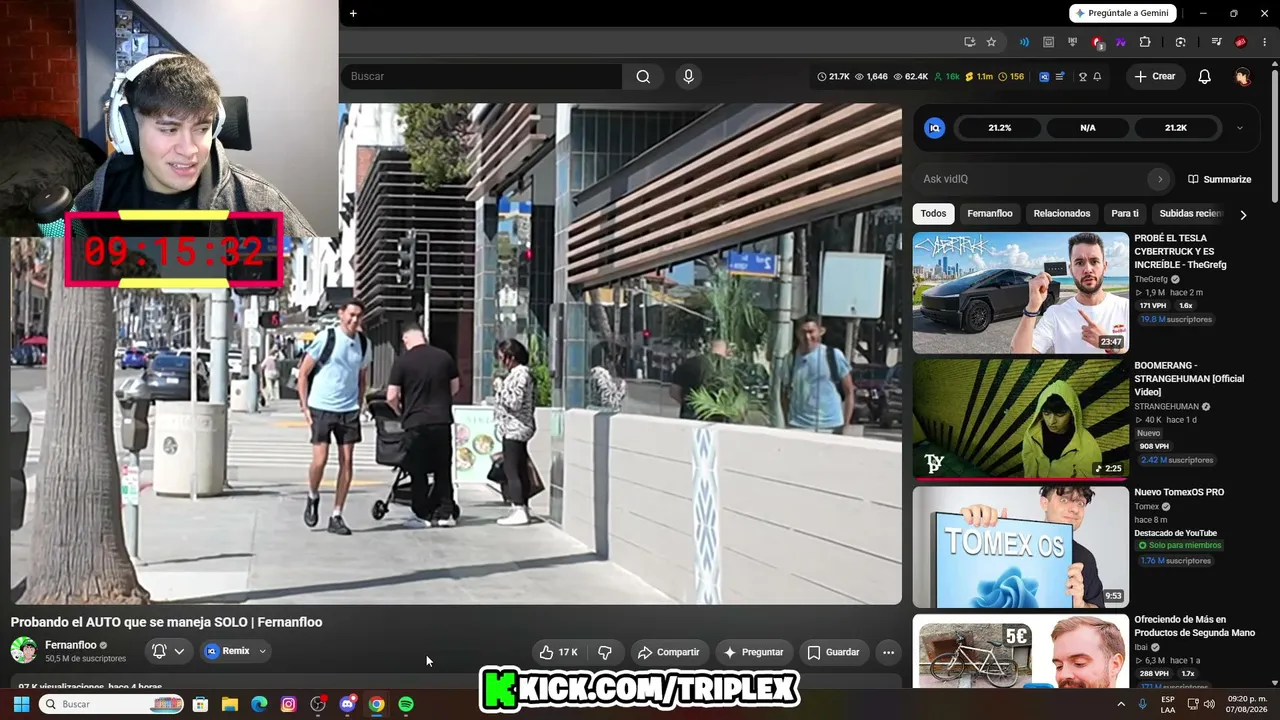Open the Chrome extensions puzzle icon
The image size is (1280, 720).
tap(1145, 42)
